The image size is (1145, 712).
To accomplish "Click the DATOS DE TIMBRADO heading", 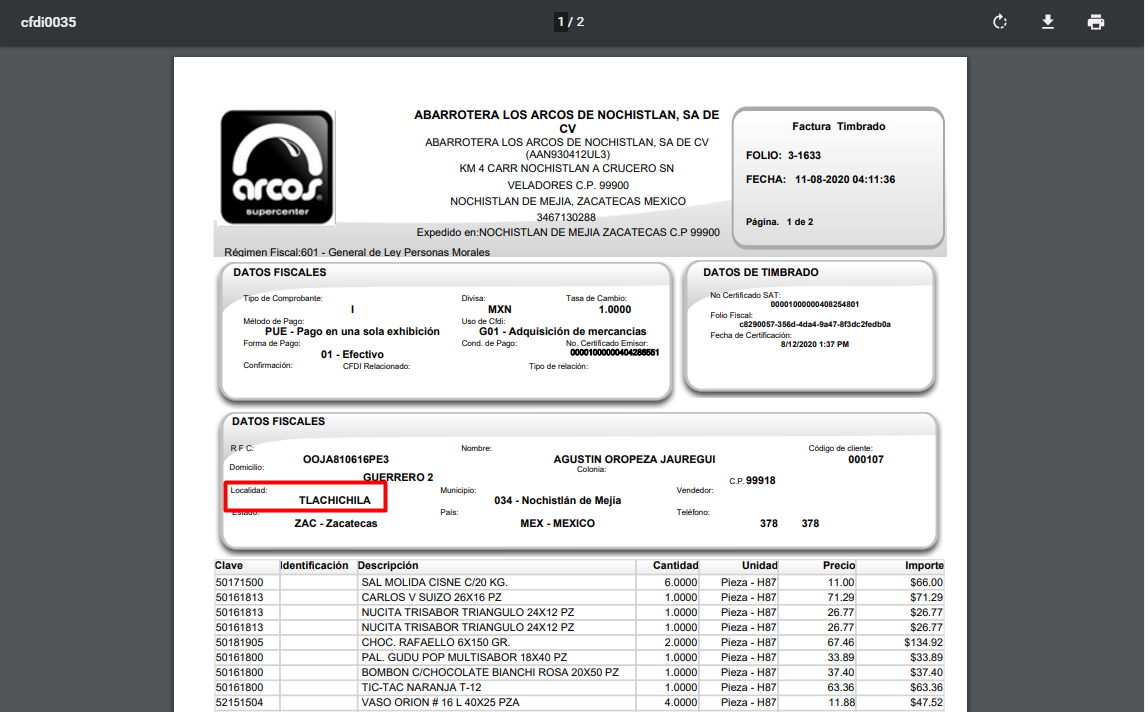I will coord(760,272).
